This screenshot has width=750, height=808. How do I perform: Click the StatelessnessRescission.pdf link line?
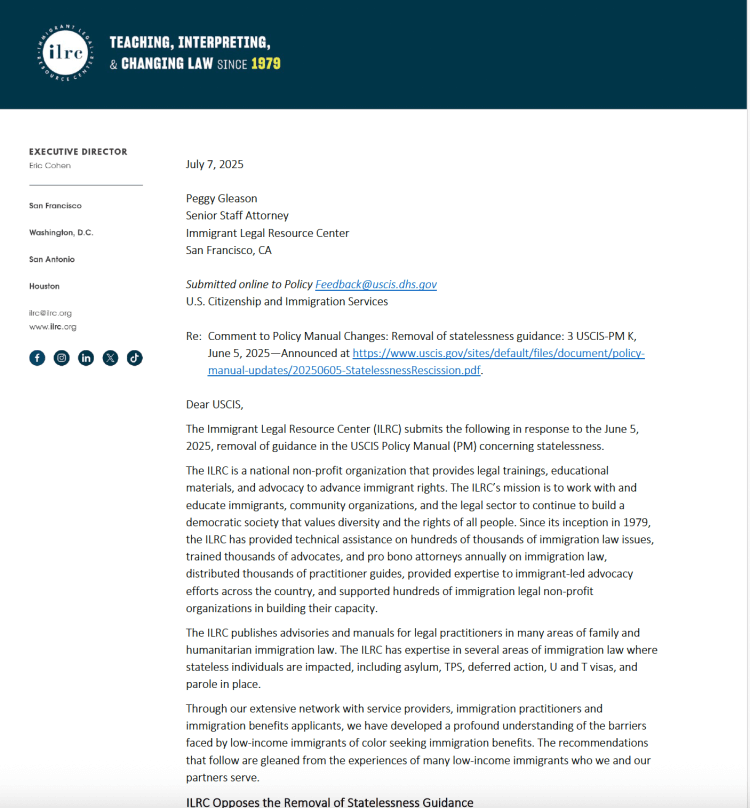[x=344, y=370]
